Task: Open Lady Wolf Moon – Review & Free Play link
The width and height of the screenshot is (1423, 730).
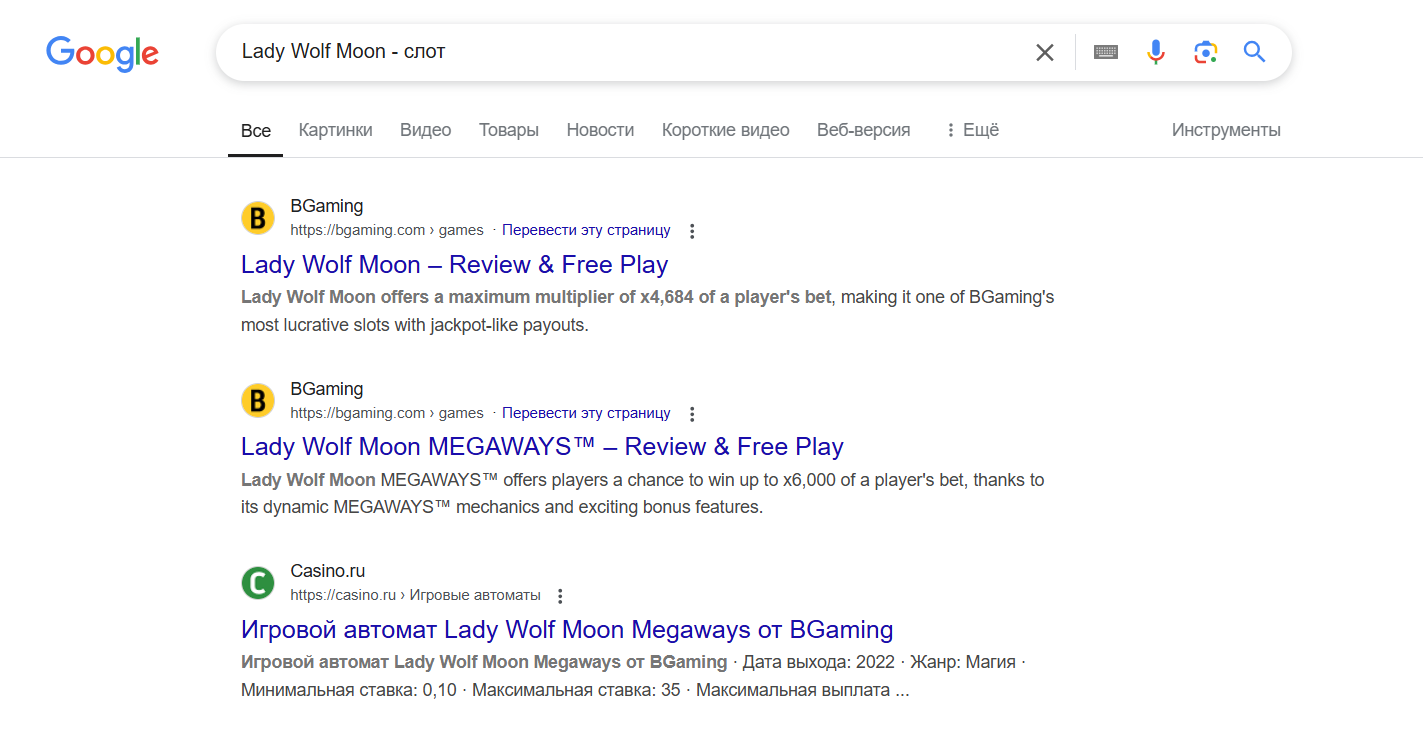Action: (455, 265)
